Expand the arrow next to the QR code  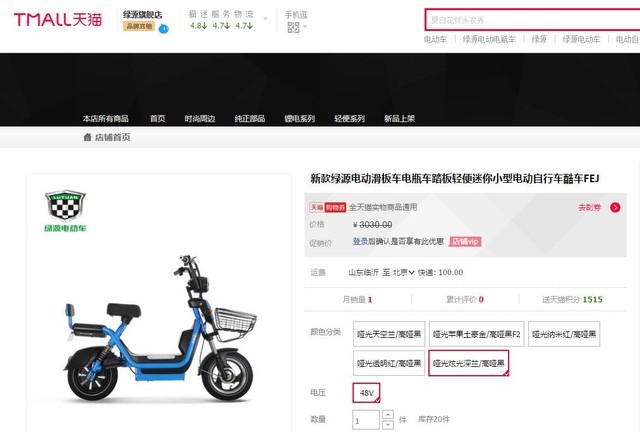click(x=304, y=27)
